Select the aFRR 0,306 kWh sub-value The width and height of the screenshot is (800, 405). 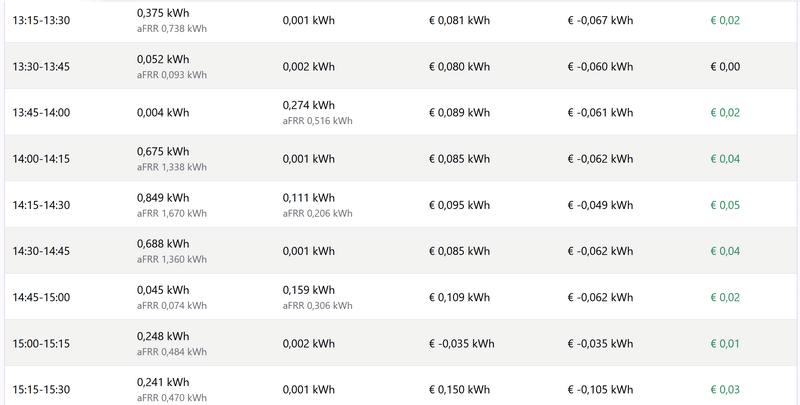(317, 306)
